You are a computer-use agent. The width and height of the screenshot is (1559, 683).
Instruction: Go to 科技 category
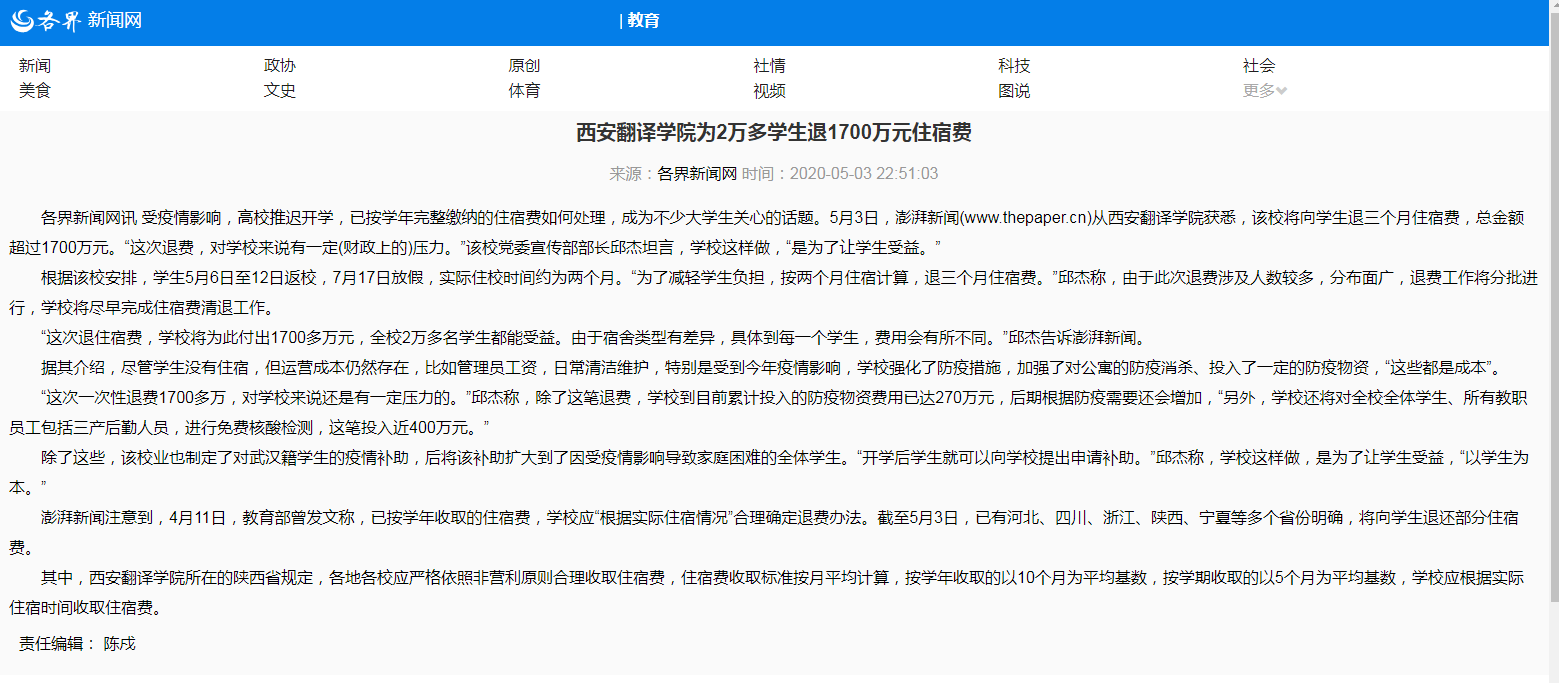click(1014, 66)
